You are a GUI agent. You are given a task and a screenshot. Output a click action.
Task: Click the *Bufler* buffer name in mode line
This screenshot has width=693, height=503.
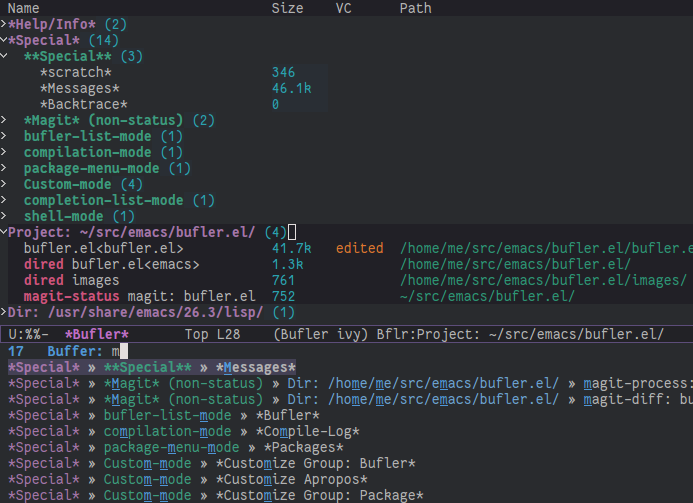pos(96,334)
